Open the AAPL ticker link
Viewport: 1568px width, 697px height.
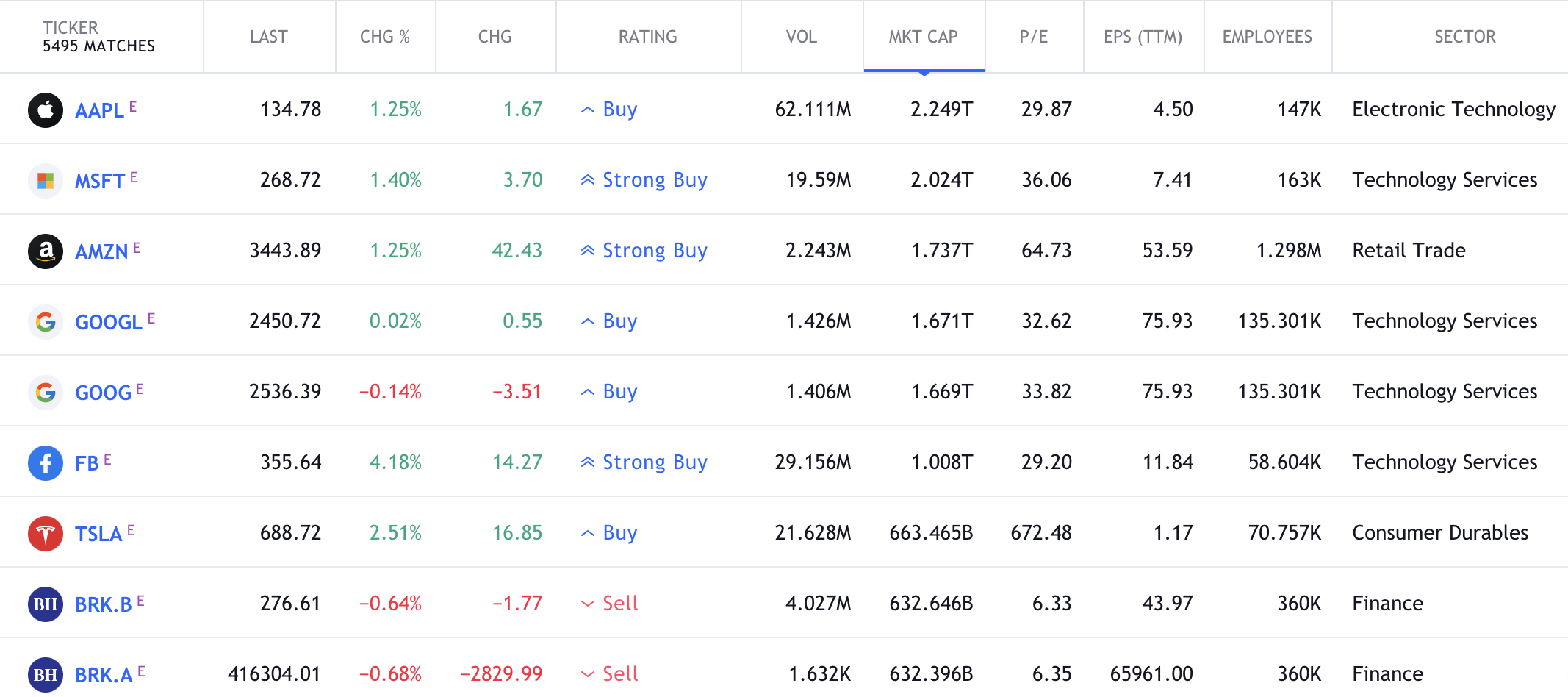tap(99, 110)
